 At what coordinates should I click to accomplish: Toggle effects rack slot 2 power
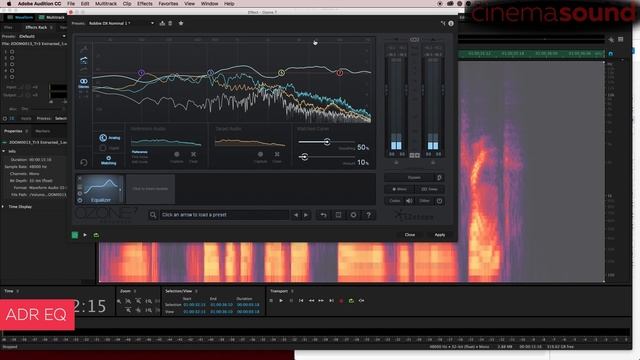coord(12,58)
